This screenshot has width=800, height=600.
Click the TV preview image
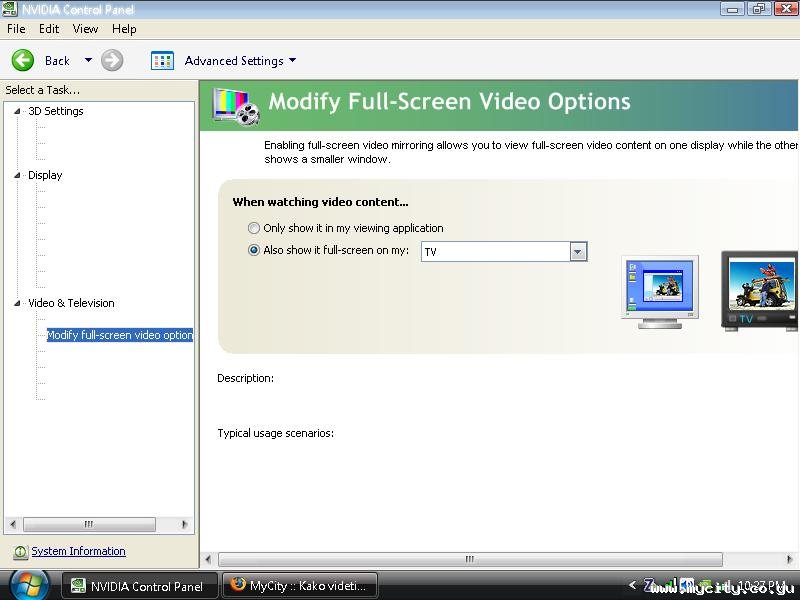click(x=759, y=290)
